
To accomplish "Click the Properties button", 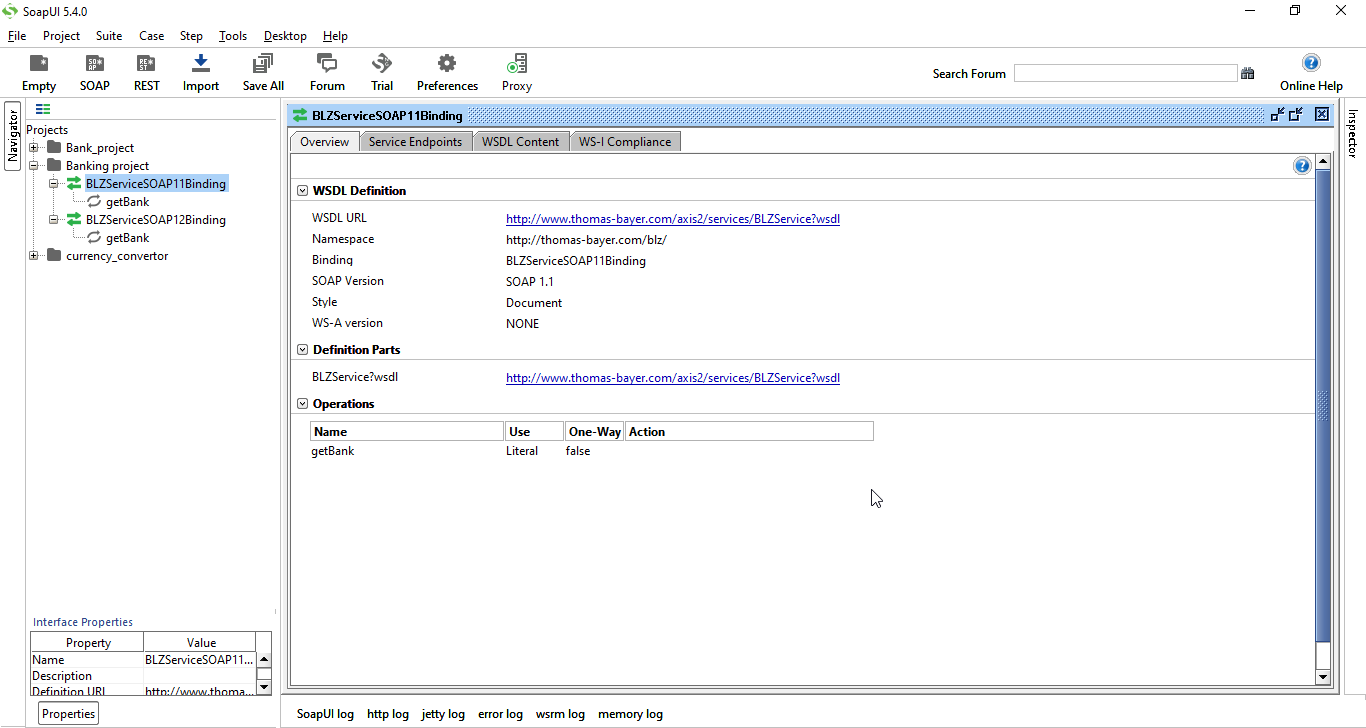I will click(67, 713).
